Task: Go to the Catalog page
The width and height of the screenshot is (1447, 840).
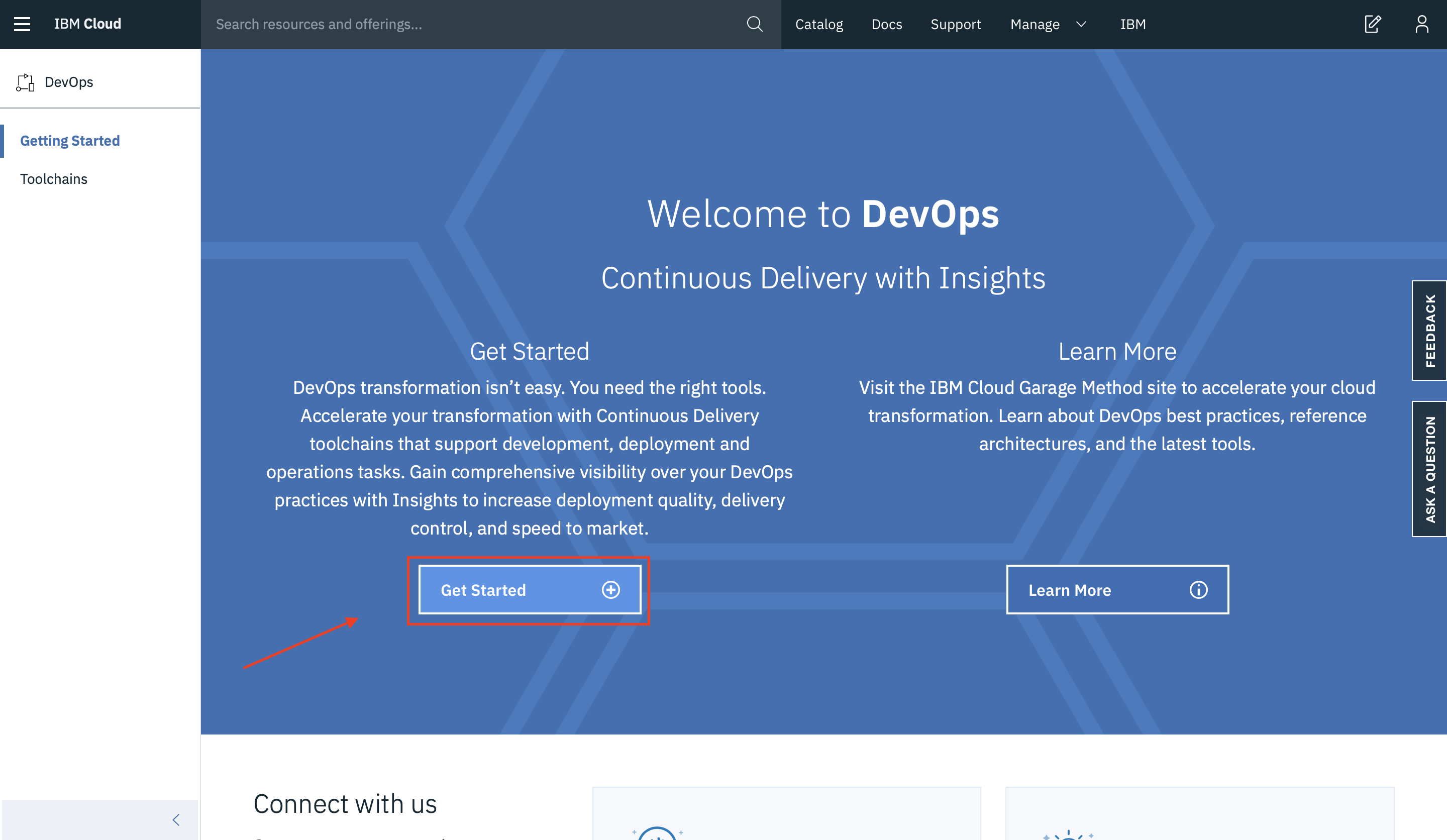Action: 819,24
